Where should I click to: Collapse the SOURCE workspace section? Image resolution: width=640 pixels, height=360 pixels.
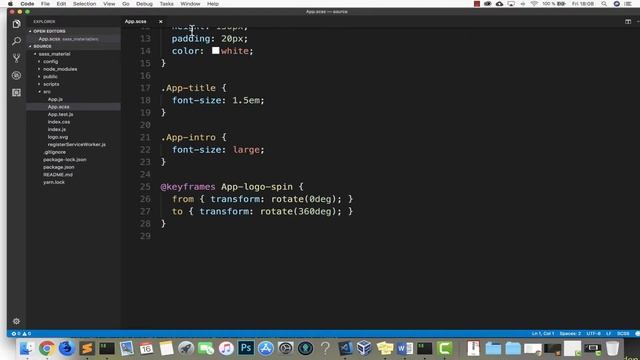pyautogui.click(x=42, y=47)
